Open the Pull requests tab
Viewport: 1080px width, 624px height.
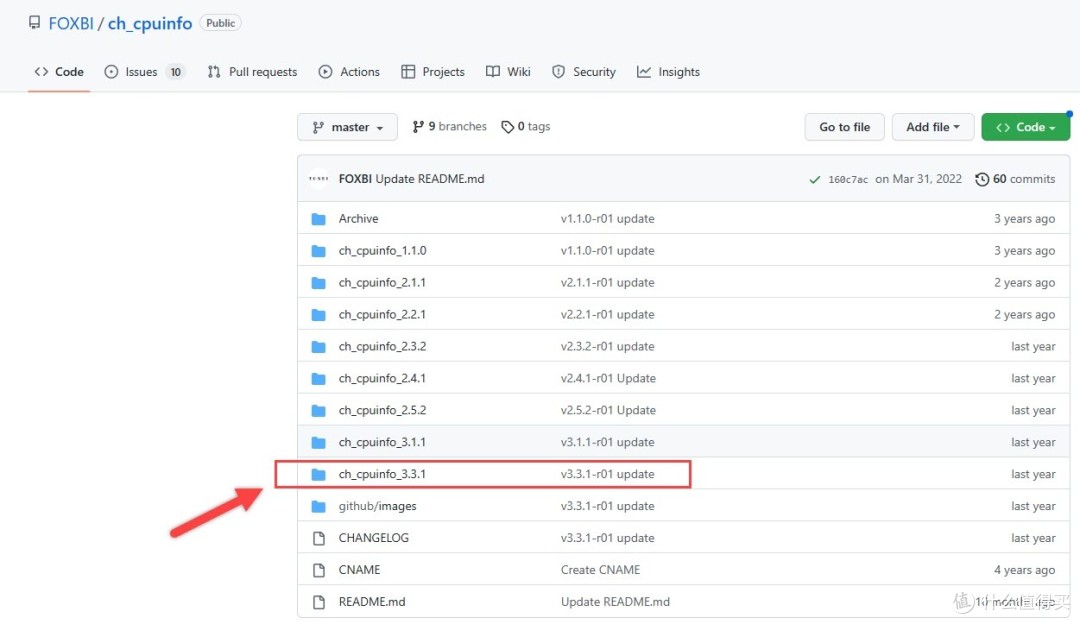click(x=252, y=72)
